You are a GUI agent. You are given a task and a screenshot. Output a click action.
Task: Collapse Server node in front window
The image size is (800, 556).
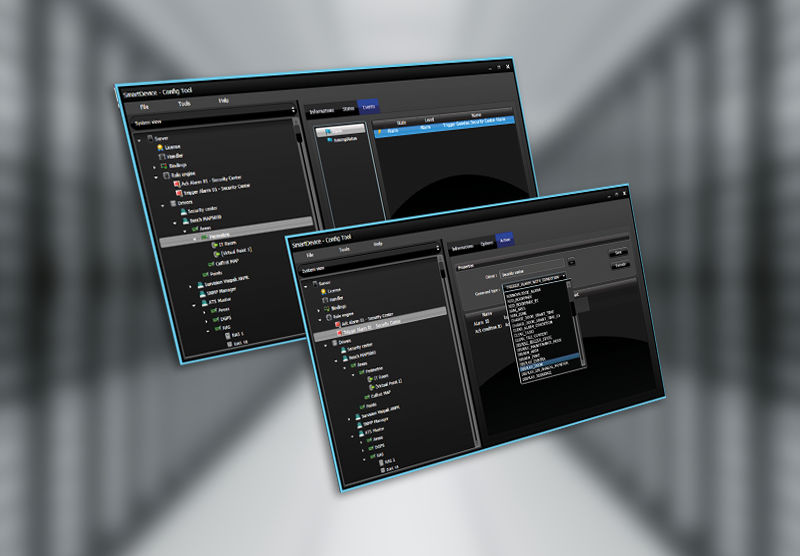(306, 286)
